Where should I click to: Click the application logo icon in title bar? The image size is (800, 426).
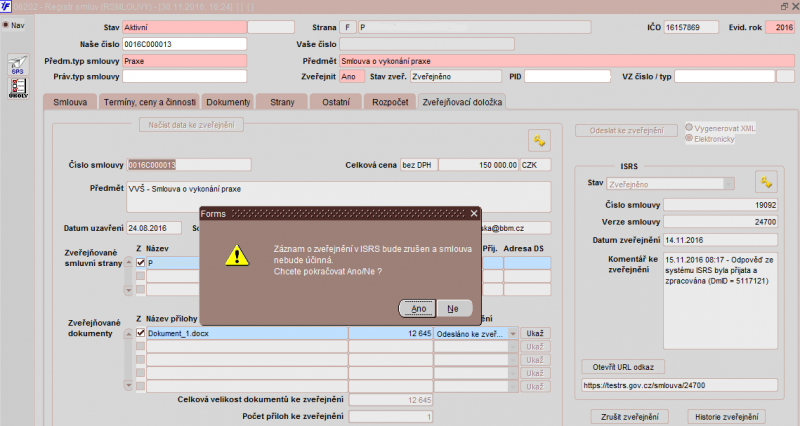(6, 7)
